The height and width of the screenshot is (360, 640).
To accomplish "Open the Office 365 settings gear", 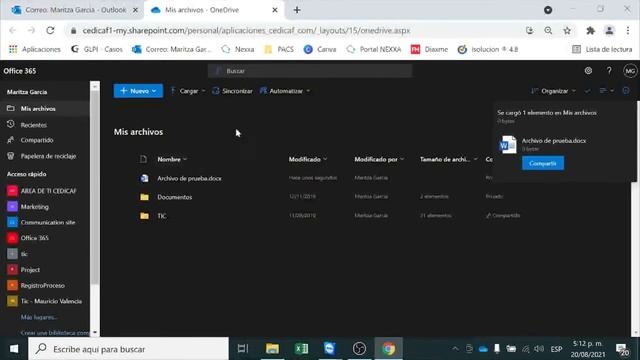I will pos(588,71).
